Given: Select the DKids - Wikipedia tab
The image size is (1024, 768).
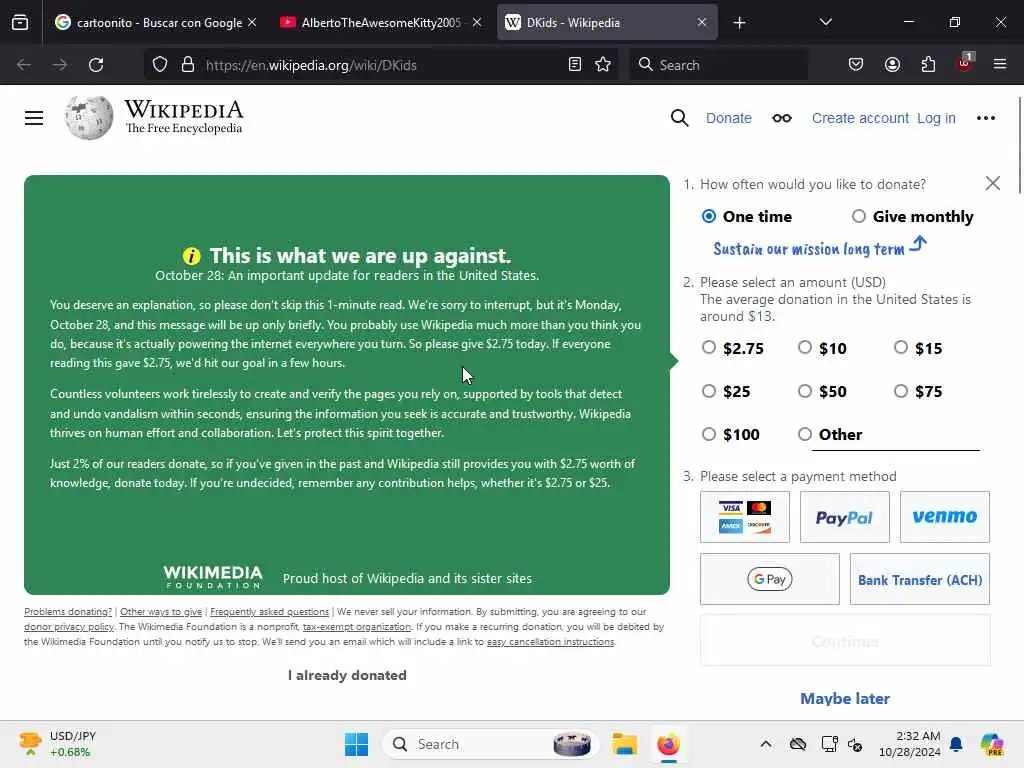Looking at the screenshot, I should [607, 23].
